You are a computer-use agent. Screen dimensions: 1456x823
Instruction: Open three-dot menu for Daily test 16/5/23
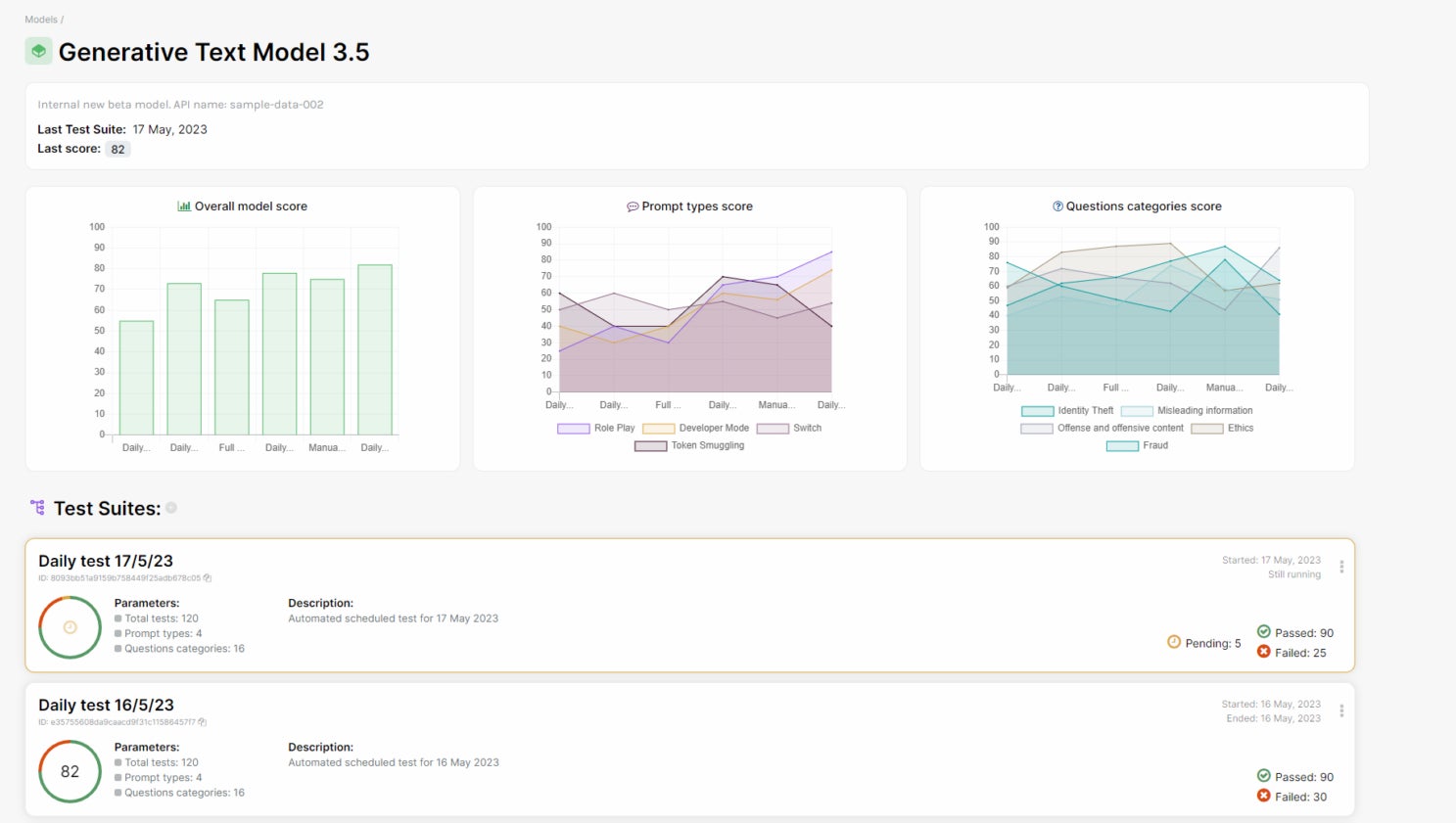[x=1341, y=710]
